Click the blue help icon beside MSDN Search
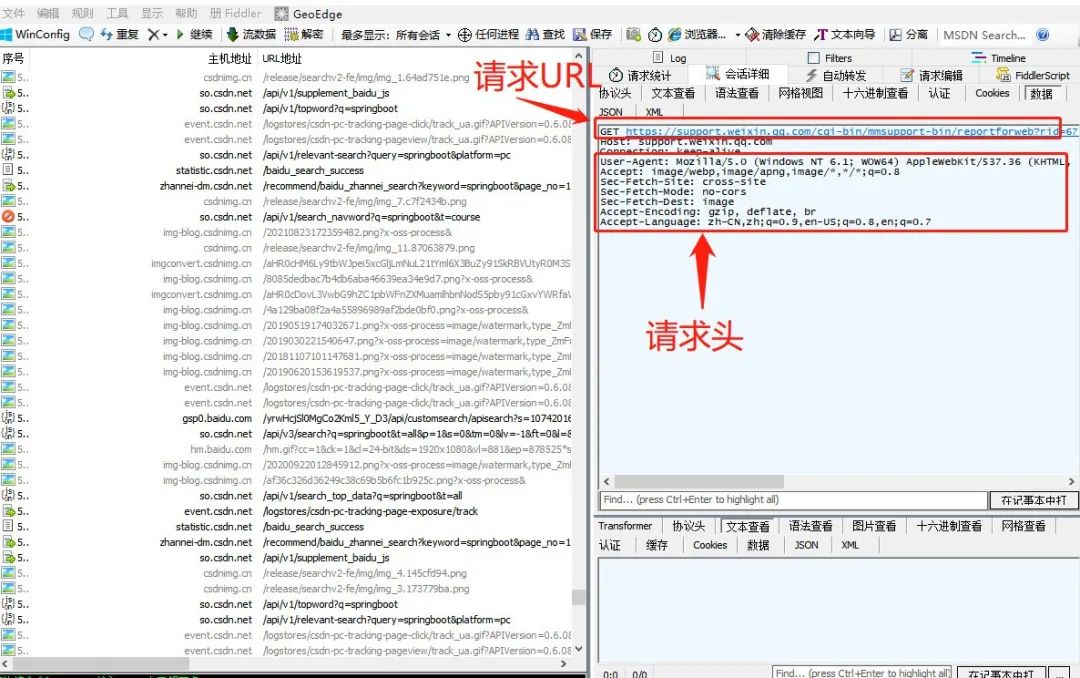1080x678 pixels. tap(1043, 34)
